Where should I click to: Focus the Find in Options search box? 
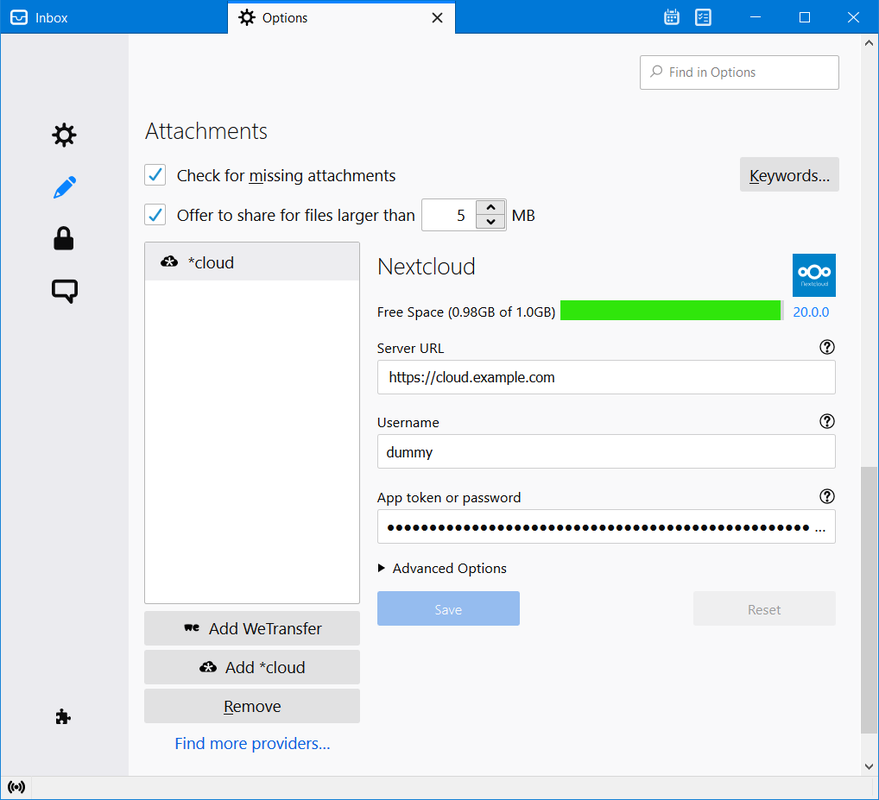[739, 72]
